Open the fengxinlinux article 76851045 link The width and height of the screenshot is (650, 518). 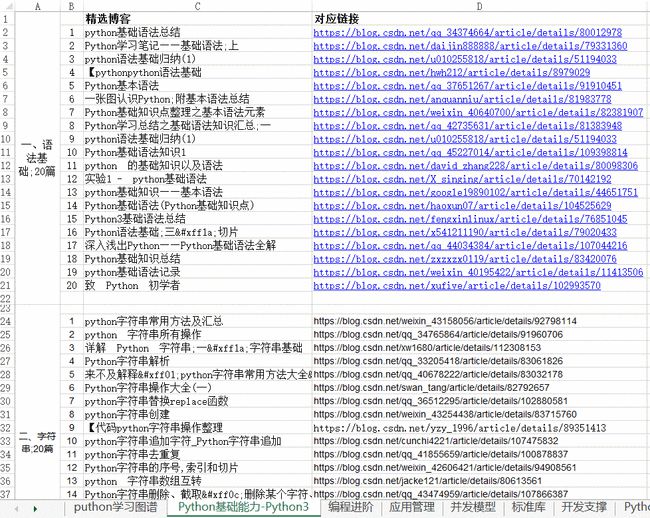tap(469, 219)
